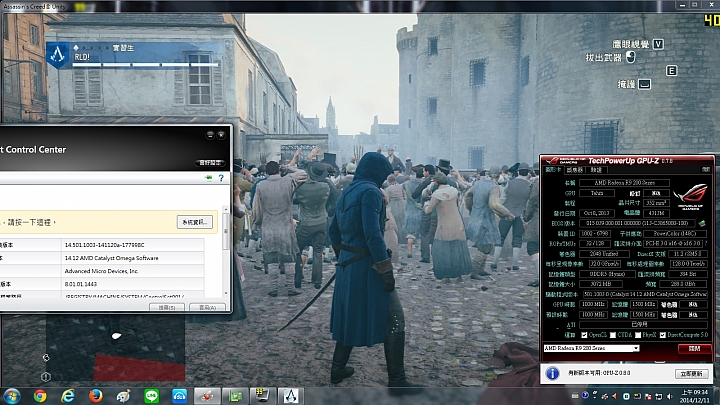
Task: Click the blue cloud app taskbar icon
Action: (x=179, y=396)
